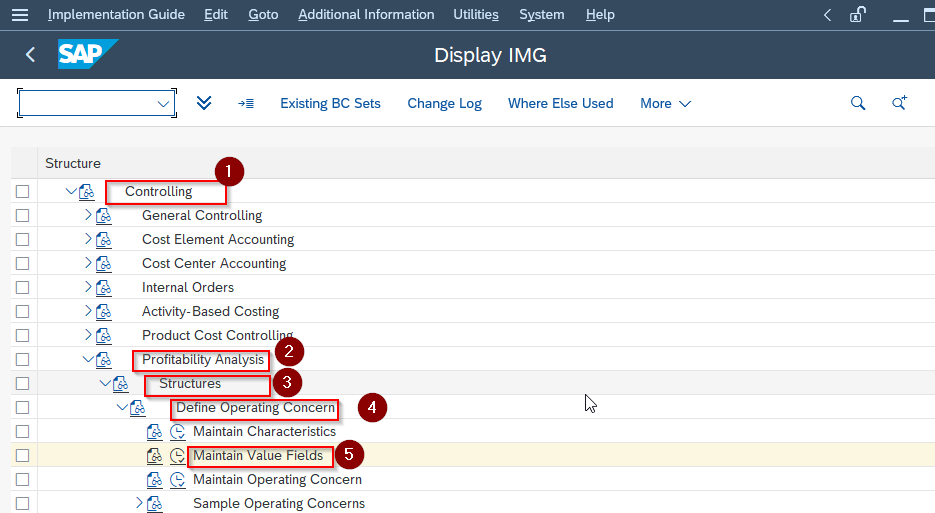Tick the checkbox for Cost Center Accounting row
935x513 pixels.
[23, 263]
